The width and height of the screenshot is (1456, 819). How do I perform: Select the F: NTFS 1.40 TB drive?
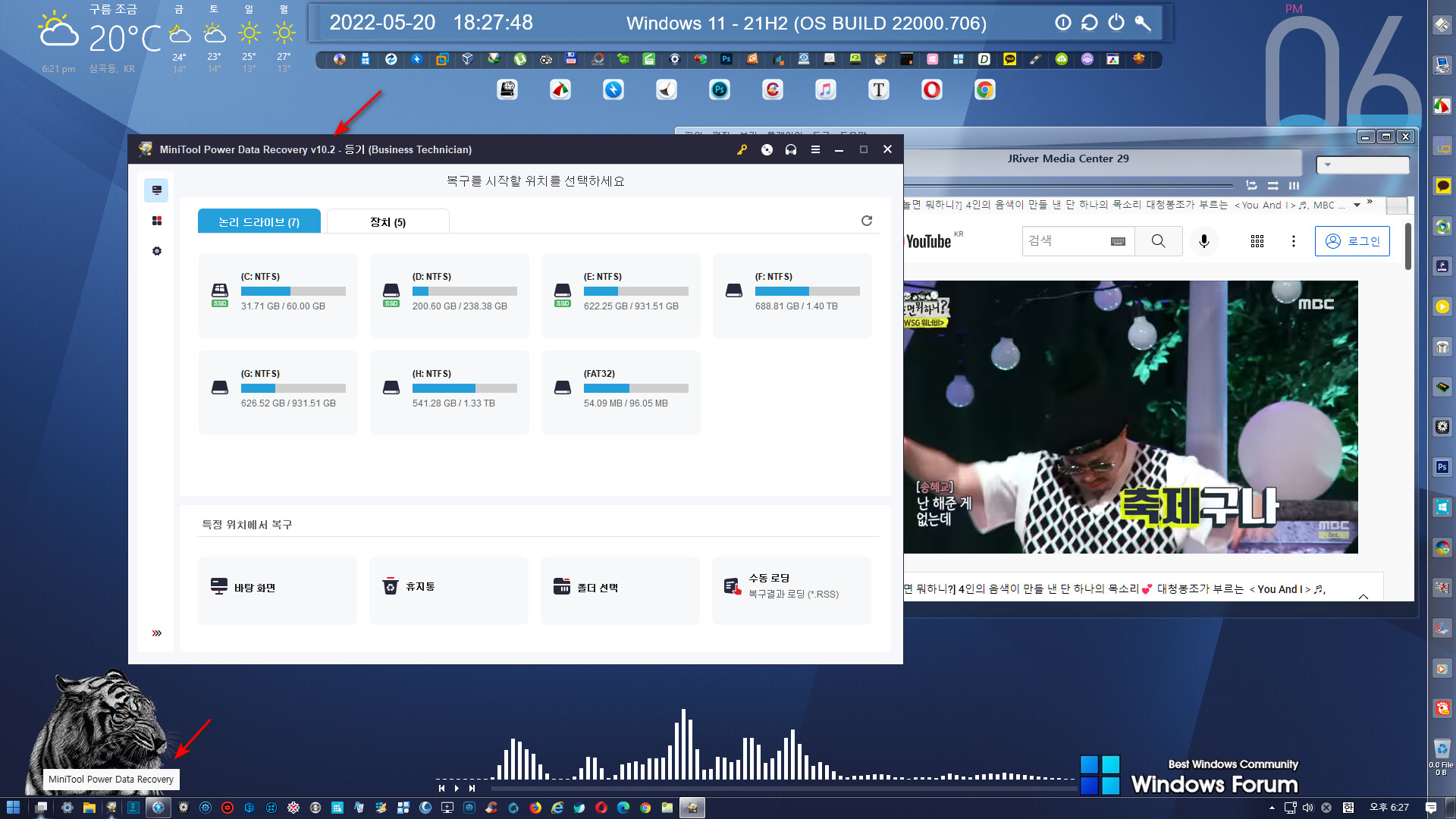pyautogui.click(x=792, y=295)
